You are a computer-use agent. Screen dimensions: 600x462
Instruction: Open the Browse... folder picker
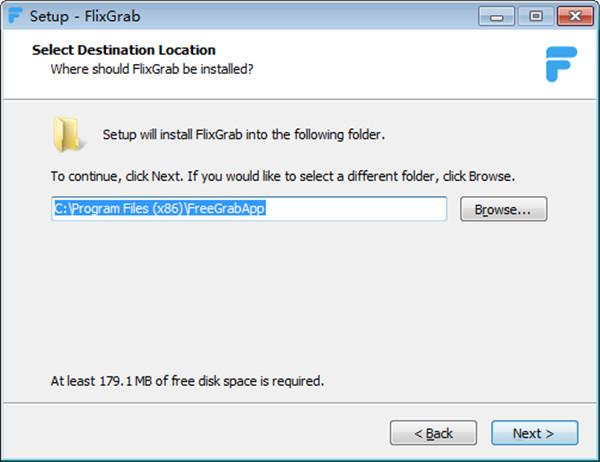point(503,209)
